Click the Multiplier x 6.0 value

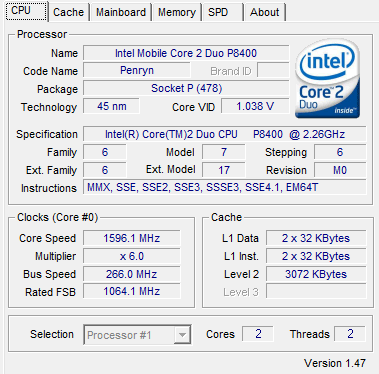pyautogui.click(x=132, y=256)
